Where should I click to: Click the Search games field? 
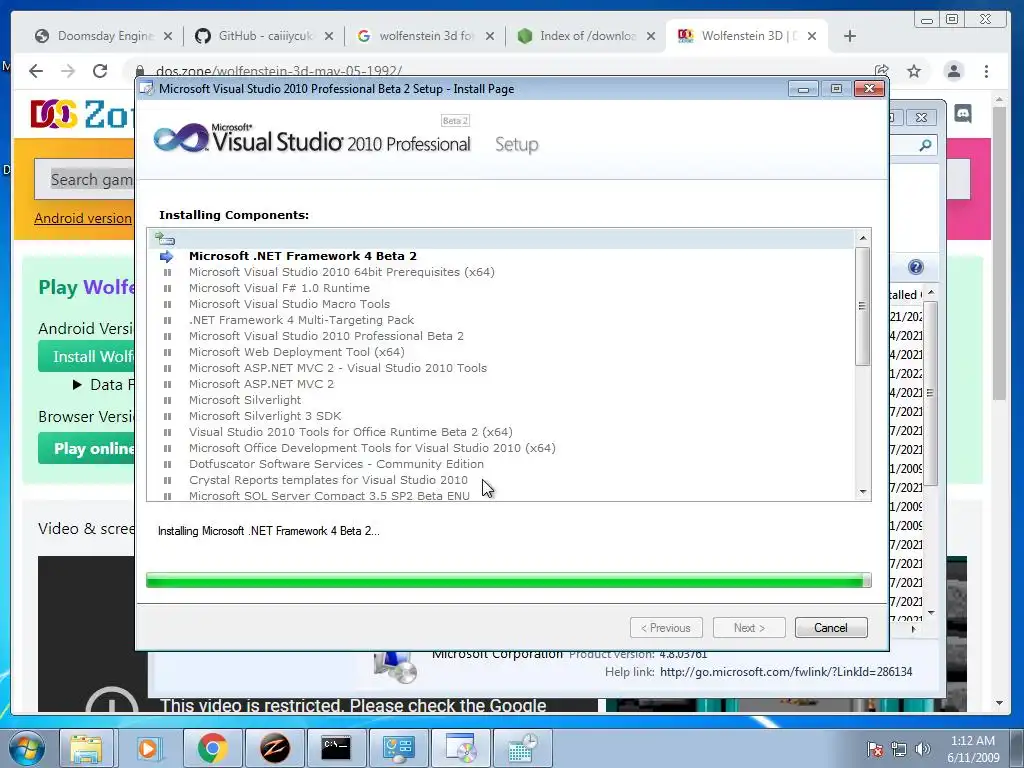(x=85, y=179)
